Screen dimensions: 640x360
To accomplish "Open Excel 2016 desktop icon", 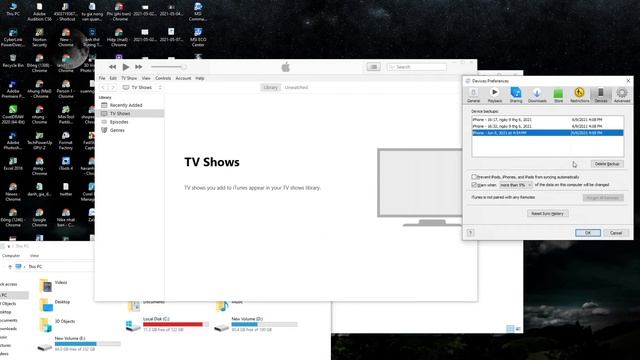I will (x=13, y=163).
